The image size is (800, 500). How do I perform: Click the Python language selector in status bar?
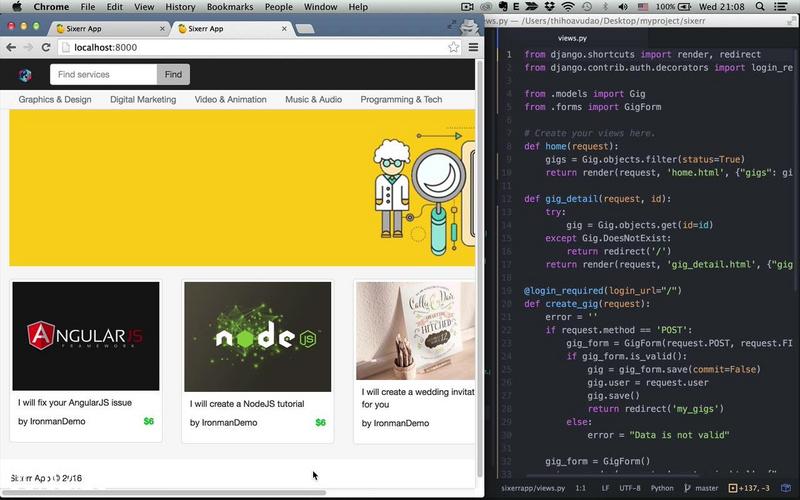point(662,488)
